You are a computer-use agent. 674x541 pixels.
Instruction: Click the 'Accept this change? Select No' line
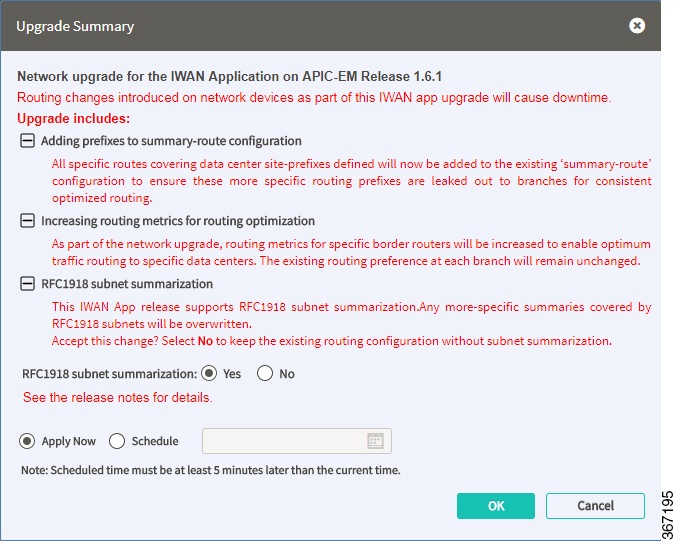(x=331, y=341)
